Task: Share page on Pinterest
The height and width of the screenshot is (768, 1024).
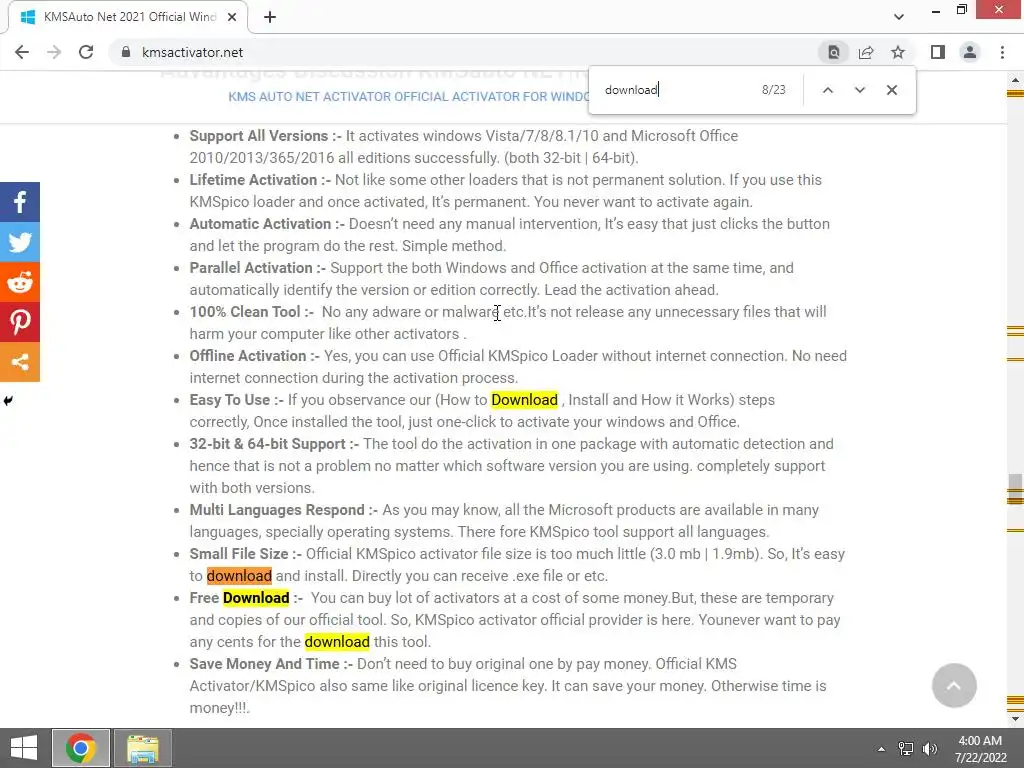Action: coord(20,321)
